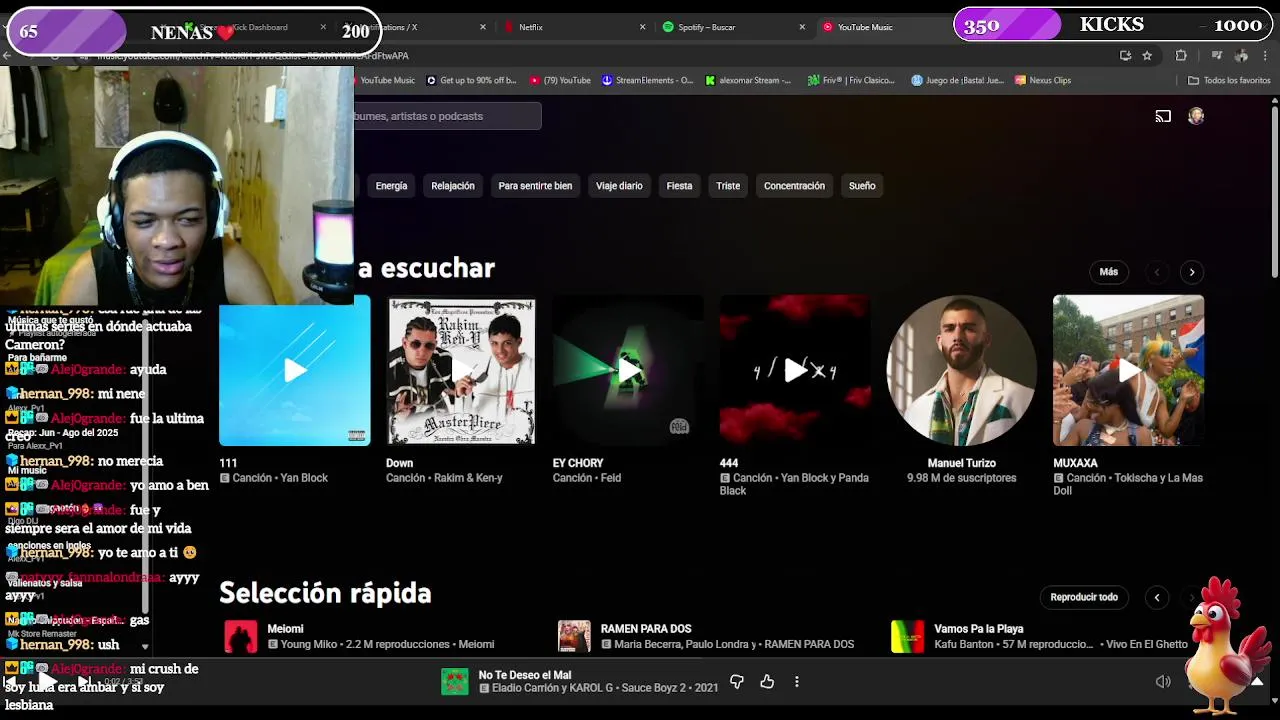This screenshot has height=720, width=1280.
Task: Dislike the song No Te Deseo el Mal
Action: pyautogui.click(x=737, y=682)
